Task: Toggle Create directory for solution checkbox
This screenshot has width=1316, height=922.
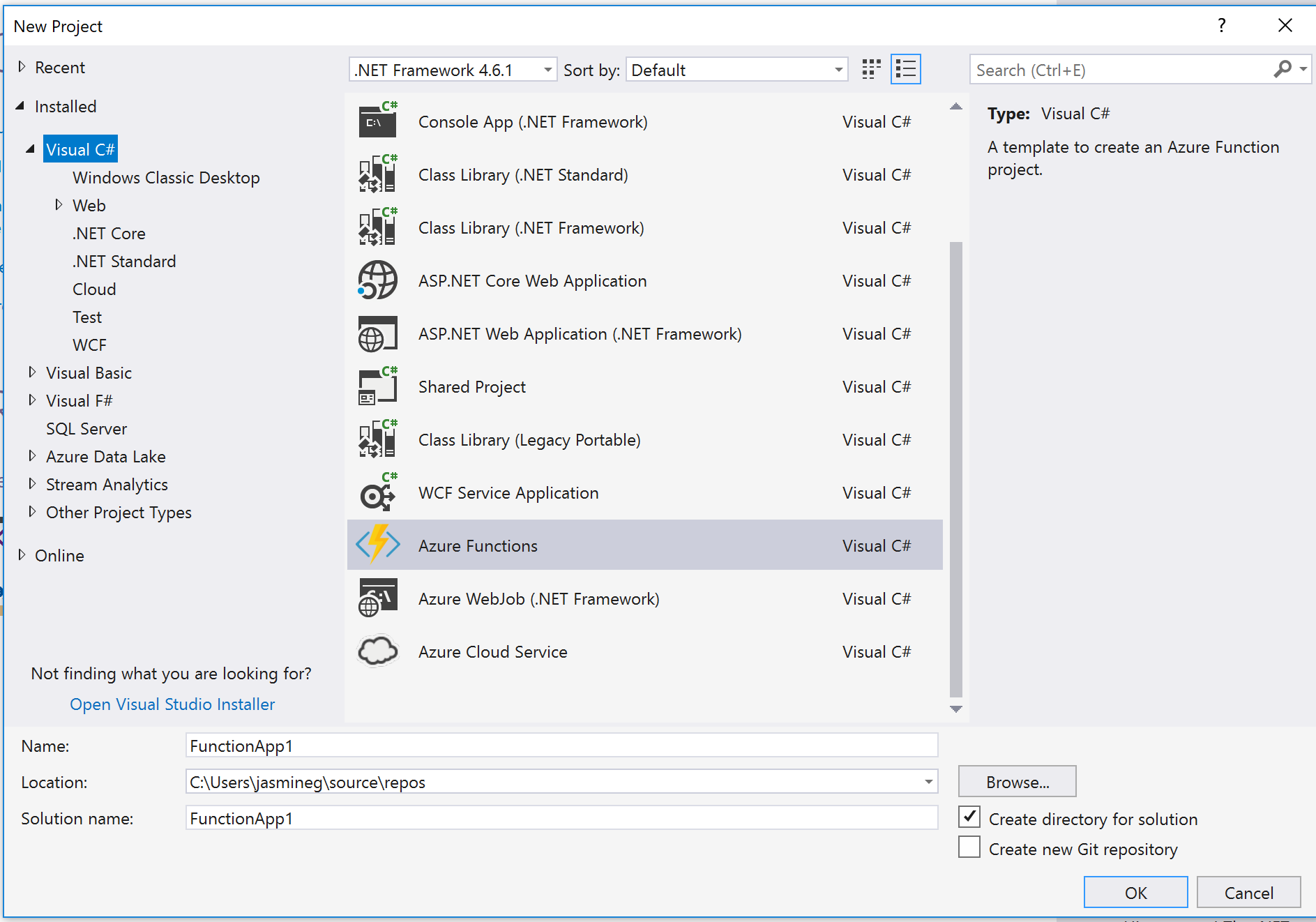Action: (x=969, y=817)
